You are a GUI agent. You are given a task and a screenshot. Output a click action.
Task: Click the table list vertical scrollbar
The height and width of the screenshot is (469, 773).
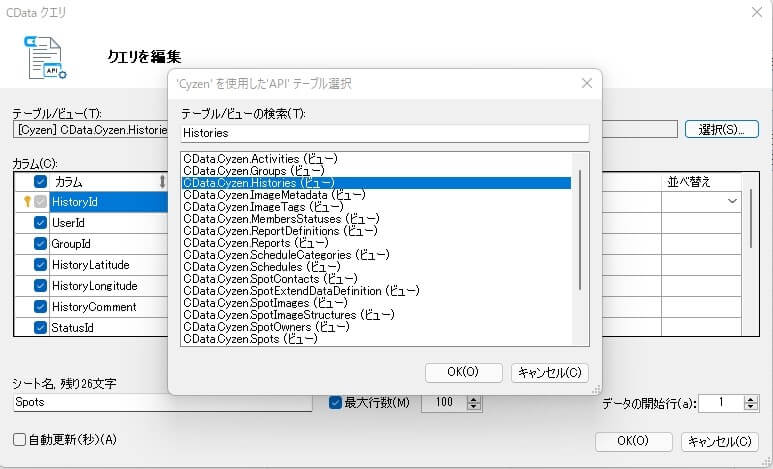(x=580, y=229)
